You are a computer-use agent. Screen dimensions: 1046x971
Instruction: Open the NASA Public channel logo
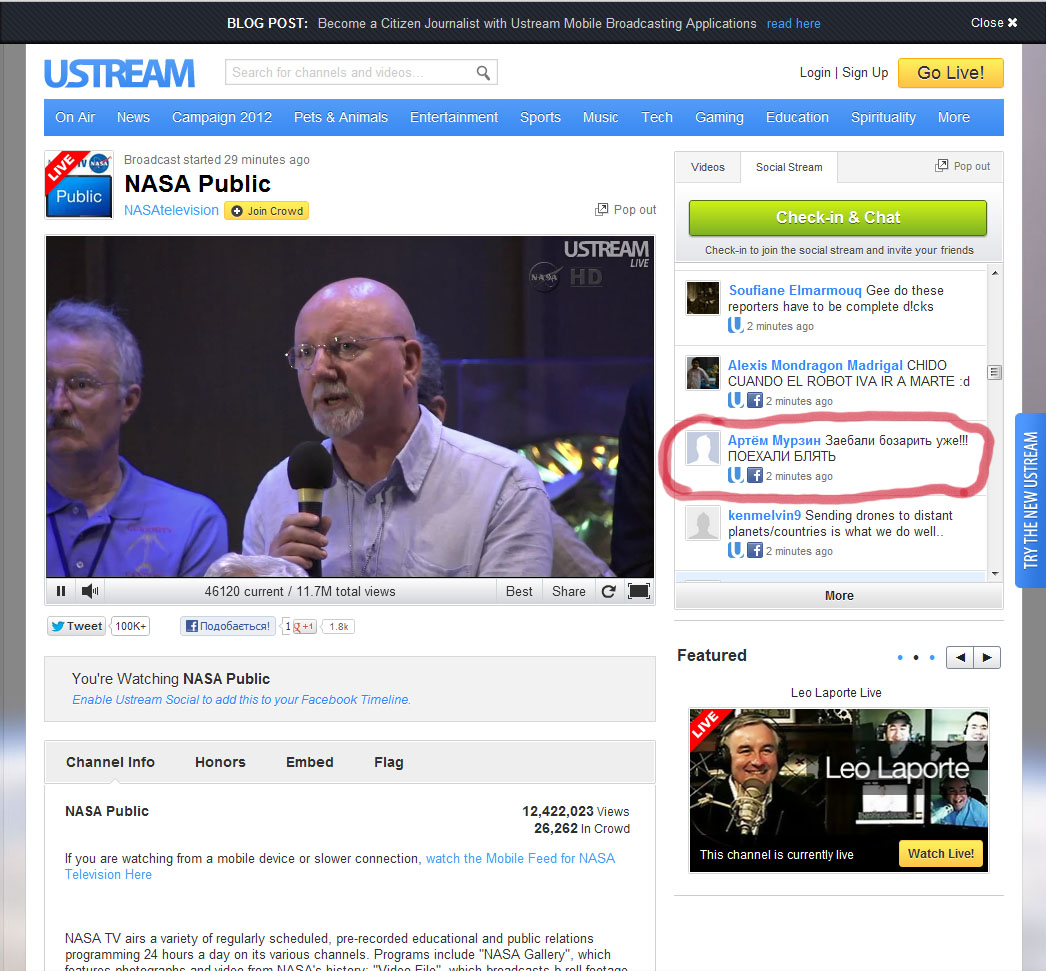point(79,185)
